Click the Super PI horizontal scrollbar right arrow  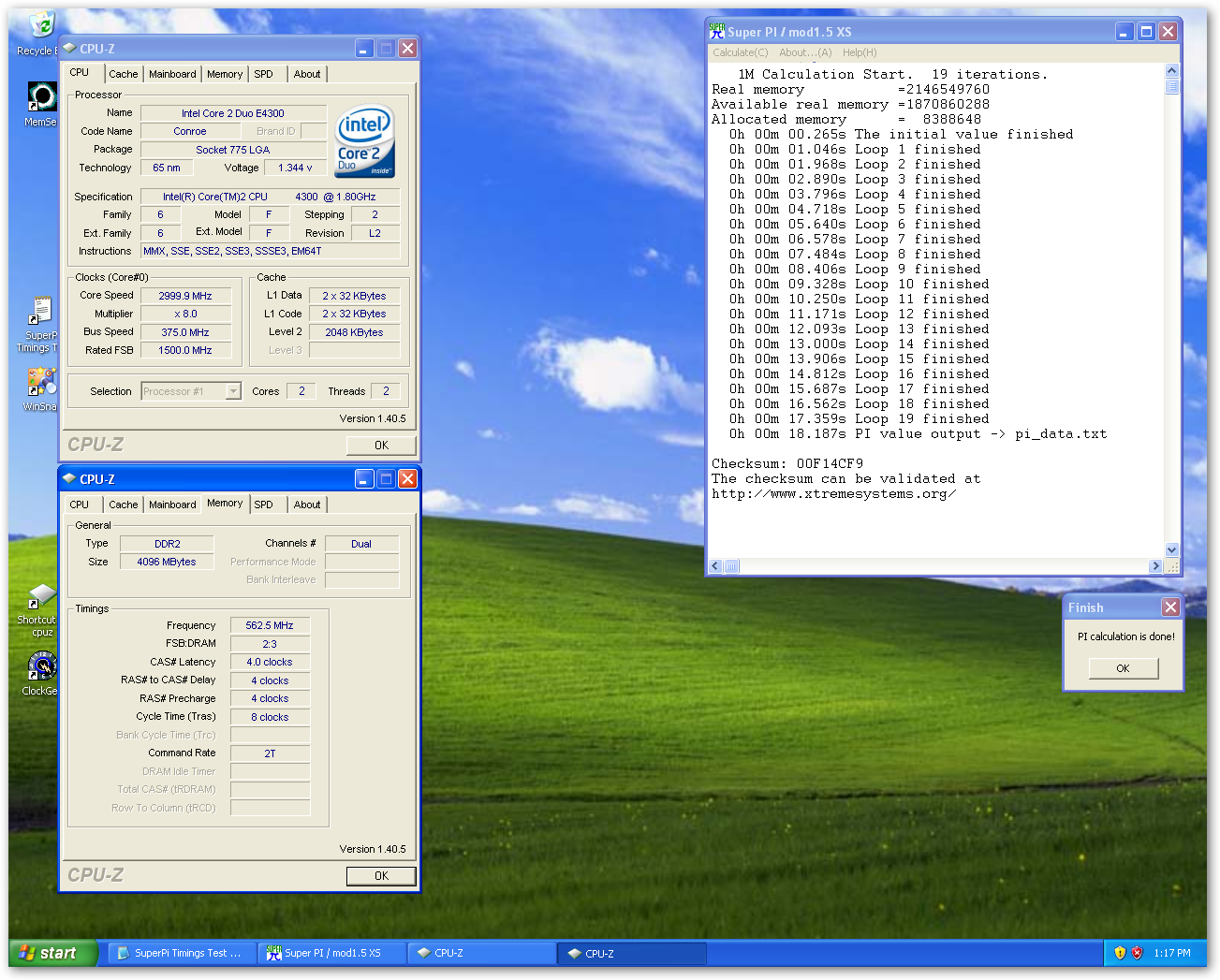pos(1155,566)
